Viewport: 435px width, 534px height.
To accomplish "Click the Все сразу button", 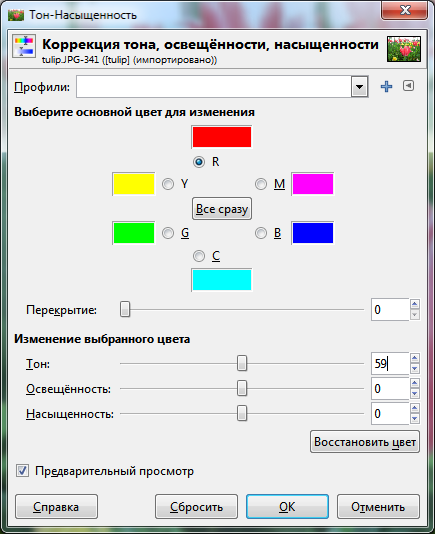I will coord(222,209).
